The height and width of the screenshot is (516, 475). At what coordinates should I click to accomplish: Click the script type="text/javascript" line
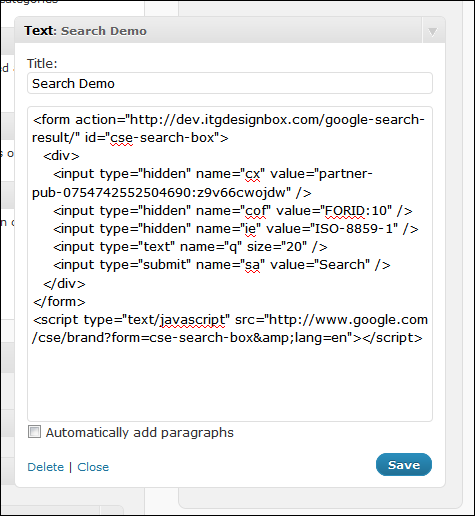(230, 320)
